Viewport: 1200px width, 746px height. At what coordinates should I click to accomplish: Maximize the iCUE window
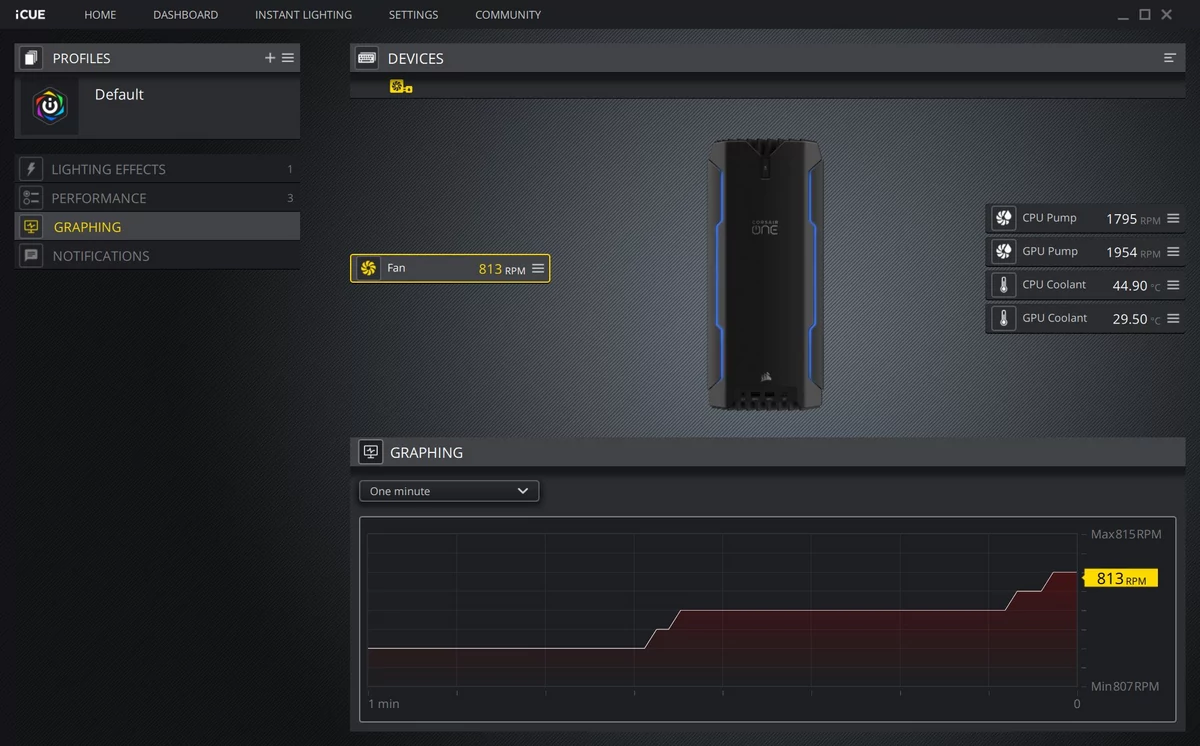1145,14
